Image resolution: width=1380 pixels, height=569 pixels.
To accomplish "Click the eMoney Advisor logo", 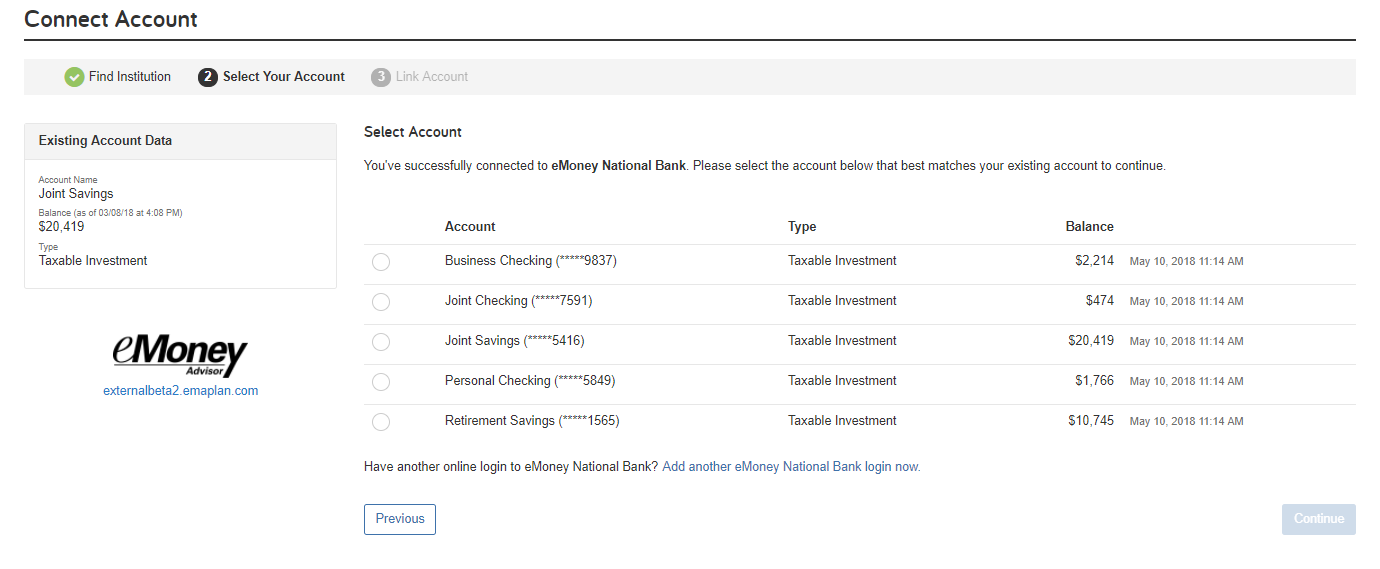I will coord(180,355).
